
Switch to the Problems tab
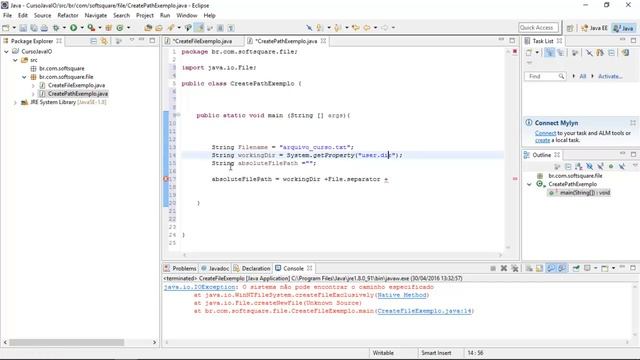click(180, 269)
